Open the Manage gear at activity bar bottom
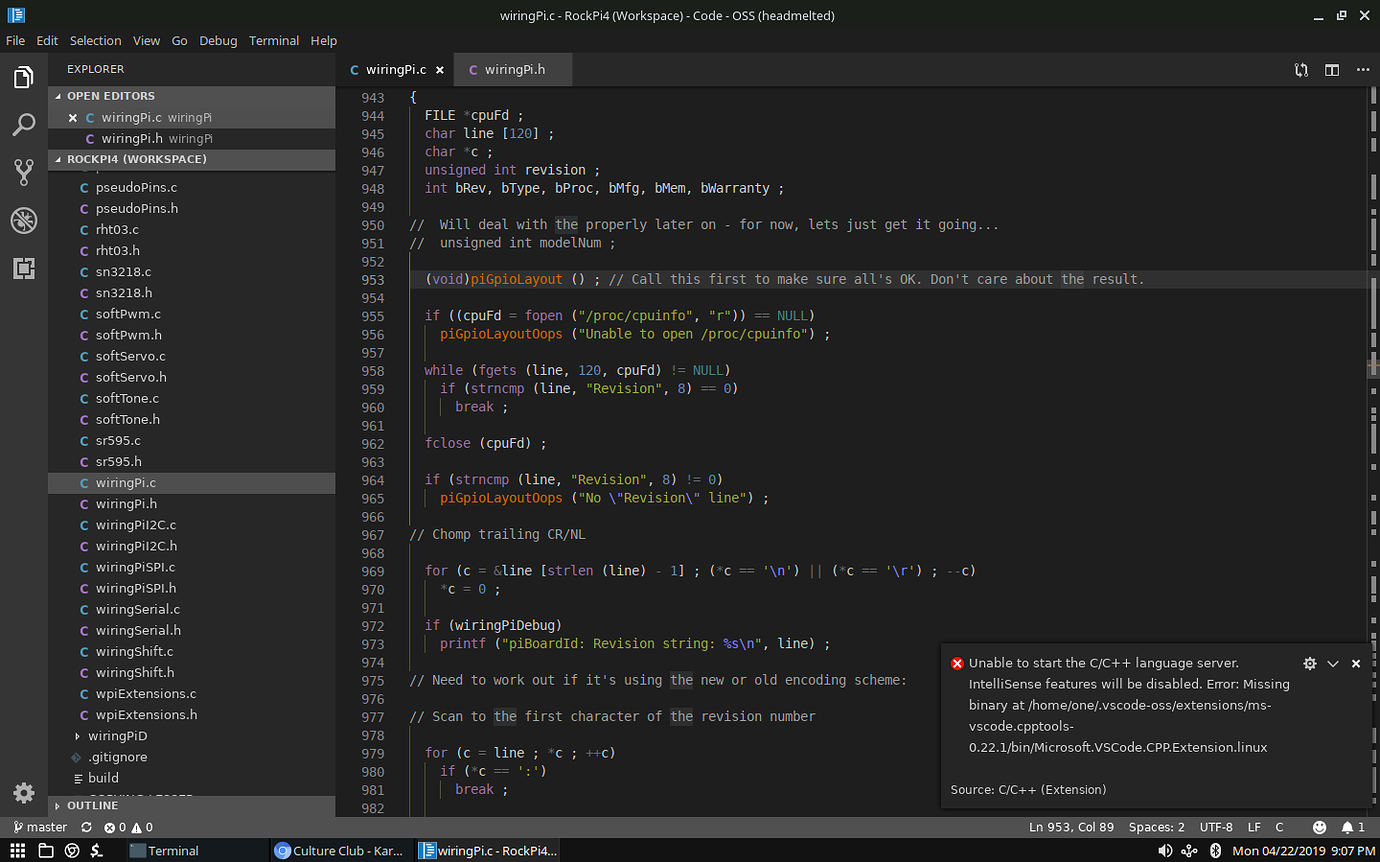Screen dimensions: 1380x862 [24, 793]
